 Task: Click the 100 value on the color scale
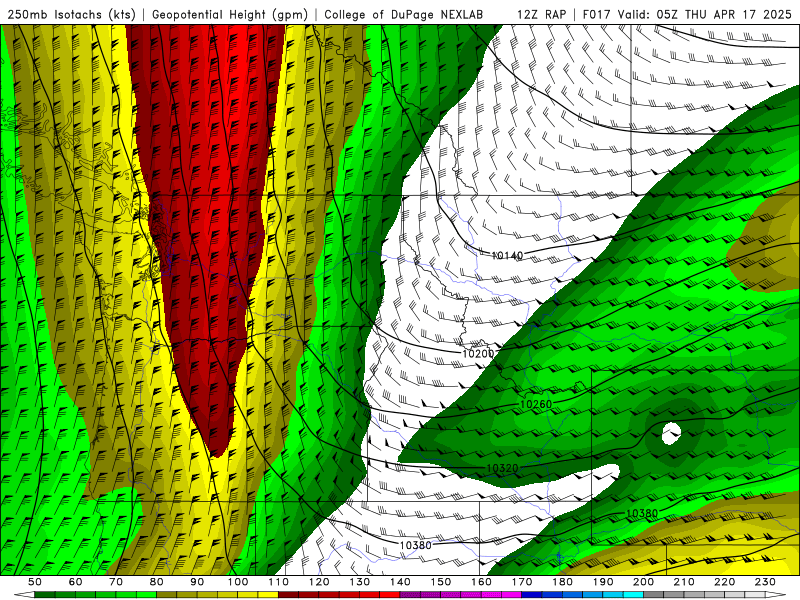coord(238,582)
